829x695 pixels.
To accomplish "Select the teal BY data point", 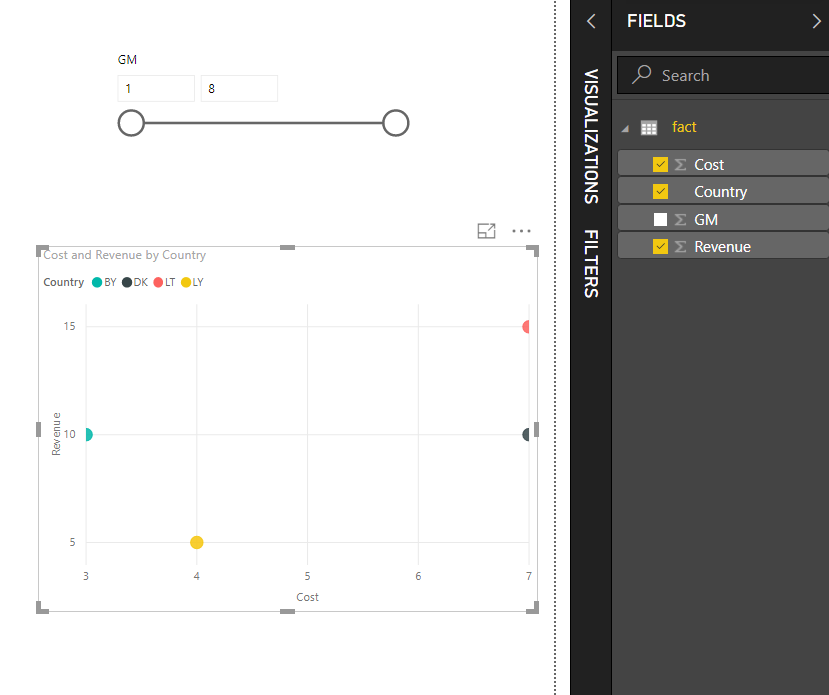I will point(89,434).
